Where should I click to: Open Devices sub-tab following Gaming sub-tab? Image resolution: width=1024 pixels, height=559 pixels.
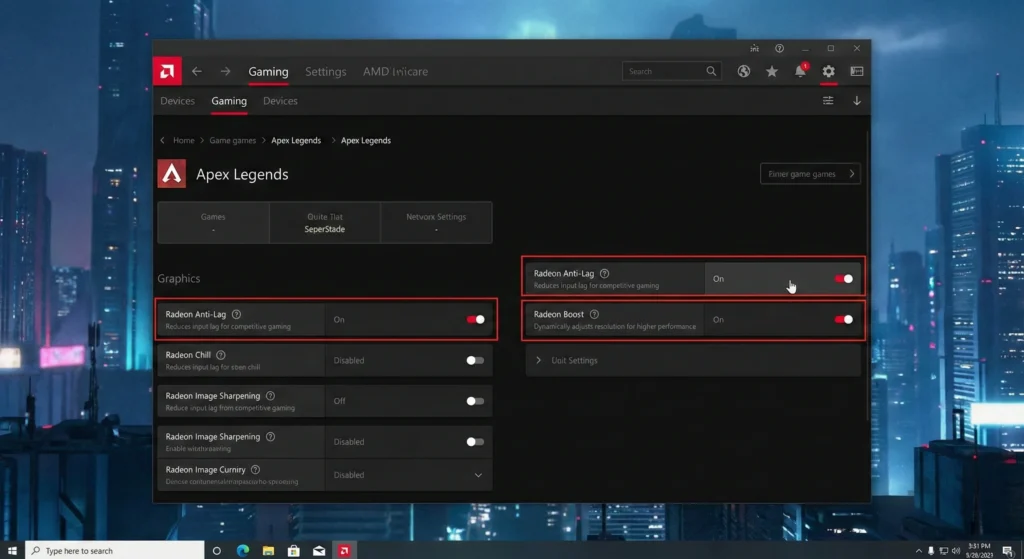point(280,101)
